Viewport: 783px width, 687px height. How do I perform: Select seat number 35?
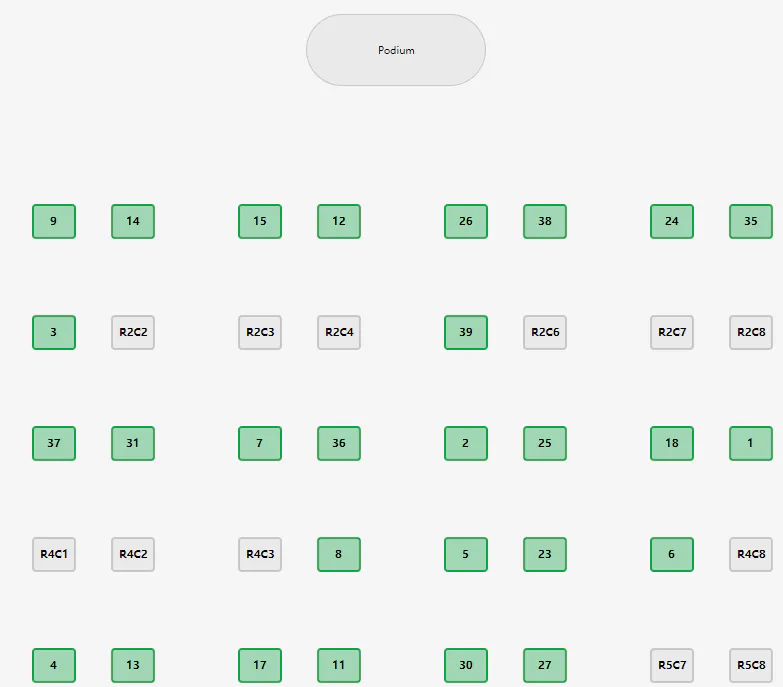(751, 221)
